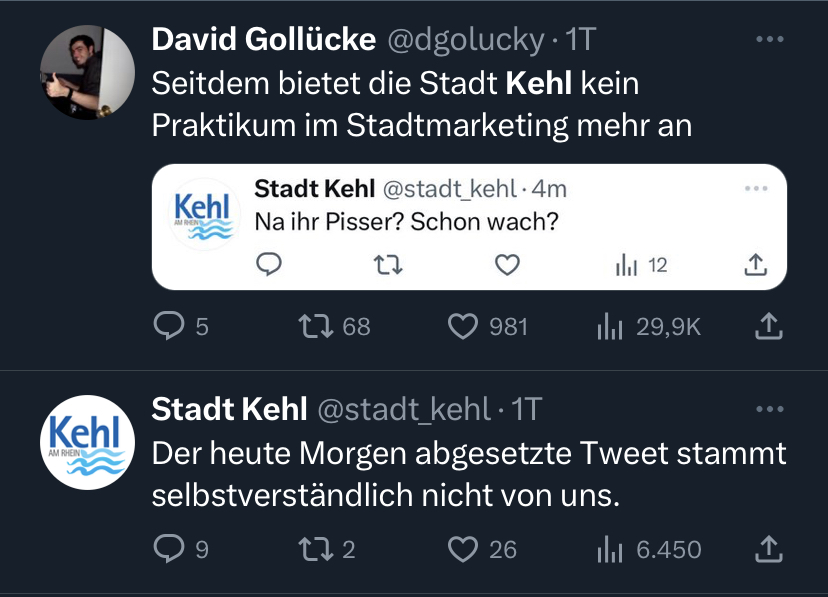View analytics showing 29,9K views

(611, 326)
